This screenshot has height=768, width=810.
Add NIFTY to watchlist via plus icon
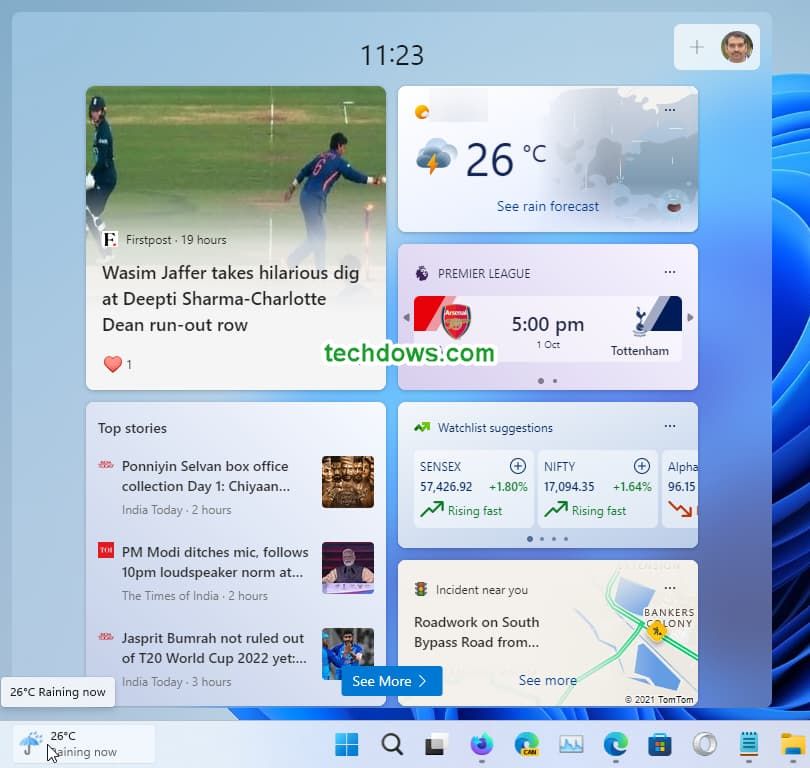643,466
